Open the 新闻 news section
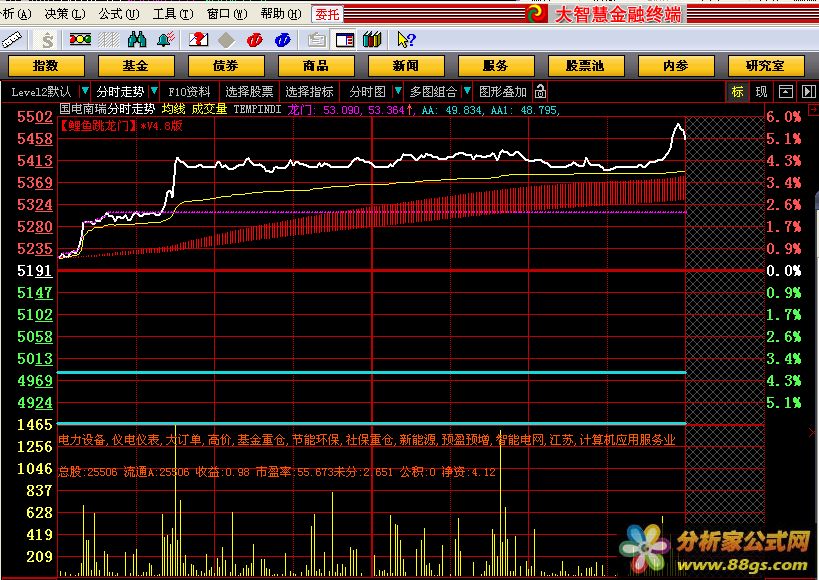 point(406,66)
